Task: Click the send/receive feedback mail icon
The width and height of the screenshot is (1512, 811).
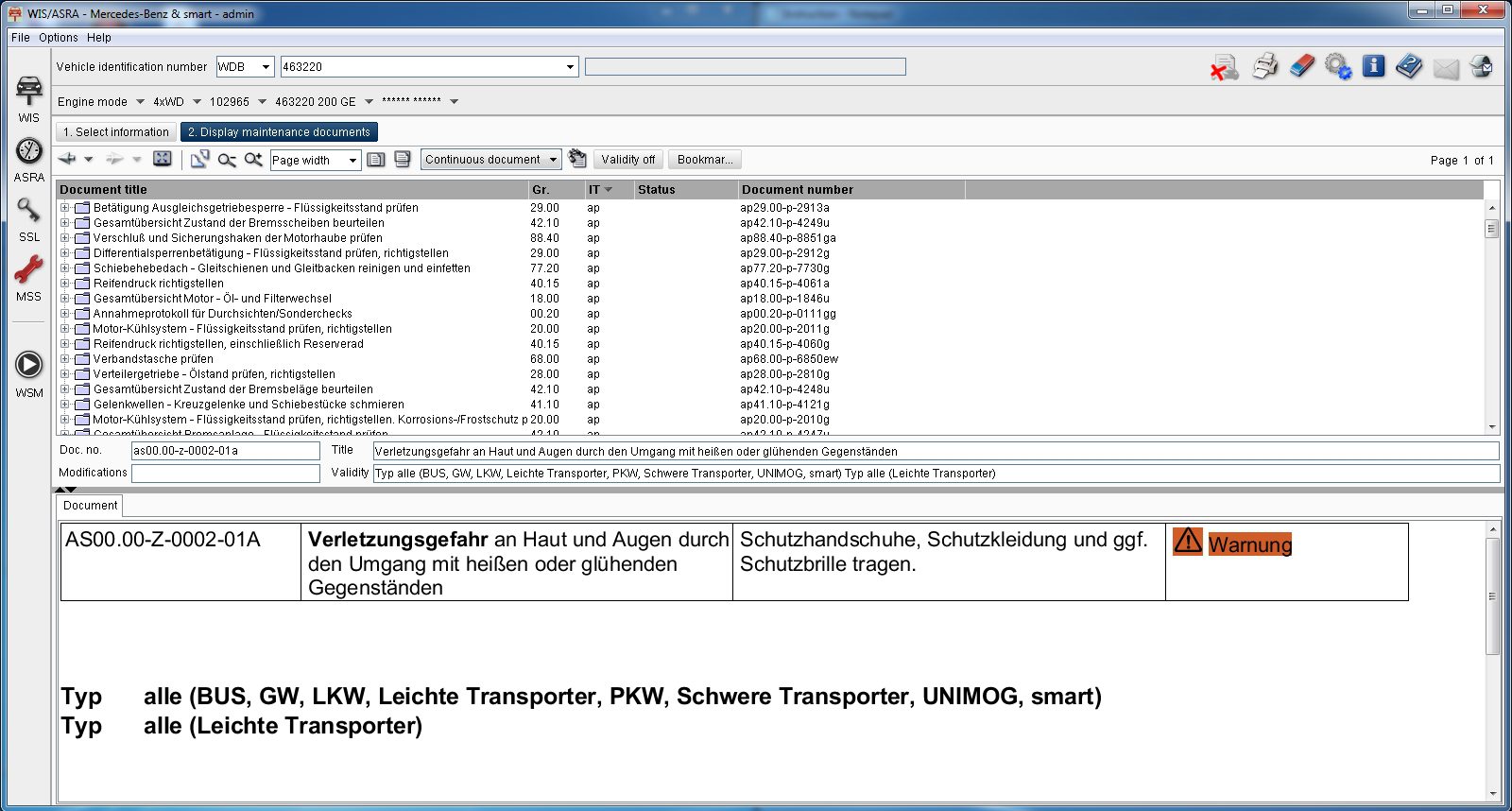Action: click(x=1482, y=67)
